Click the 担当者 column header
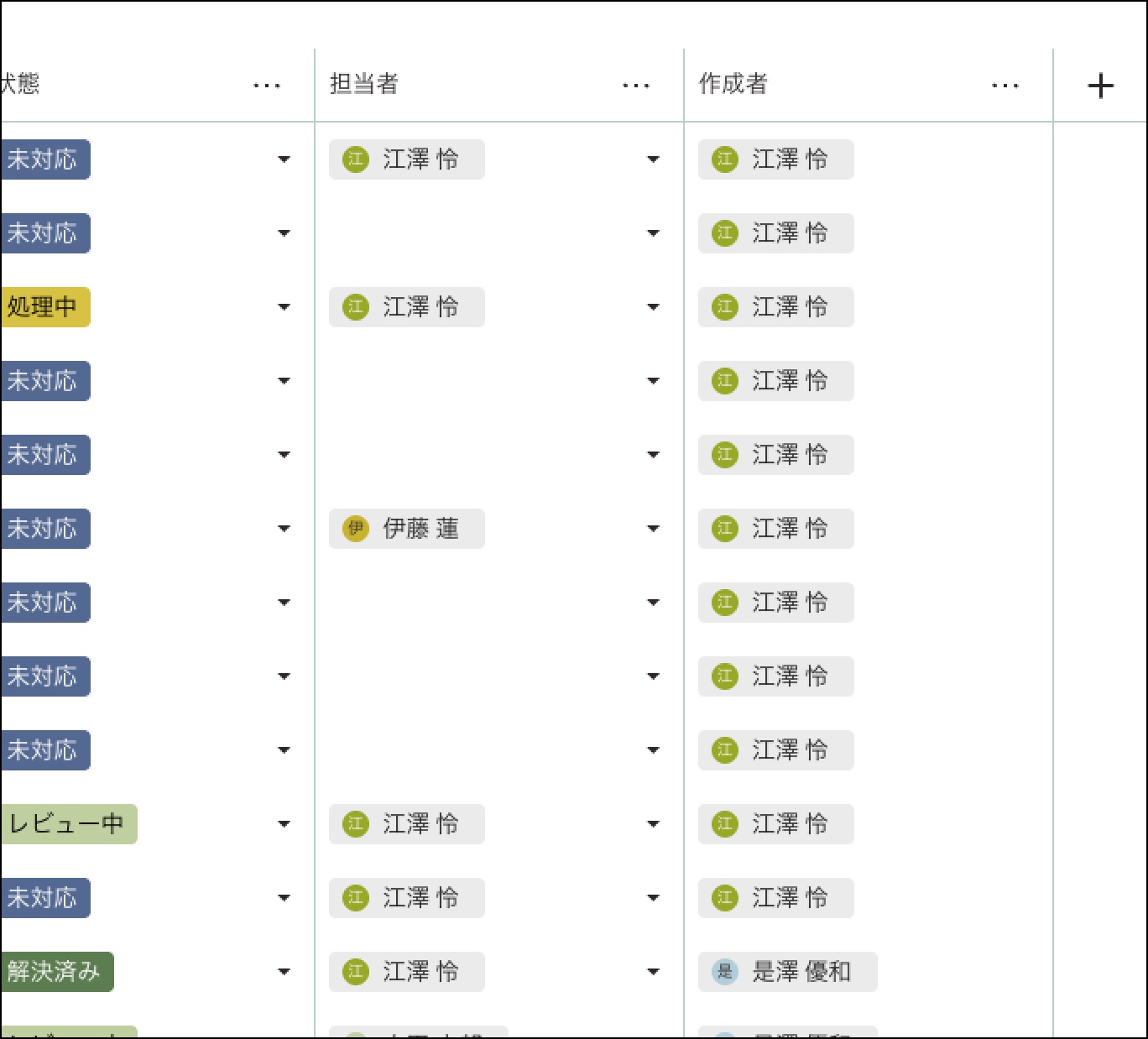Screen dimensions: 1148x1039 coord(364,84)
